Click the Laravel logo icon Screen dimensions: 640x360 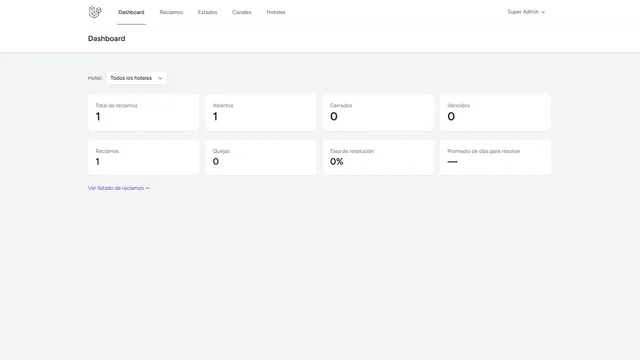pyautogui.click(x=95, y=12)
